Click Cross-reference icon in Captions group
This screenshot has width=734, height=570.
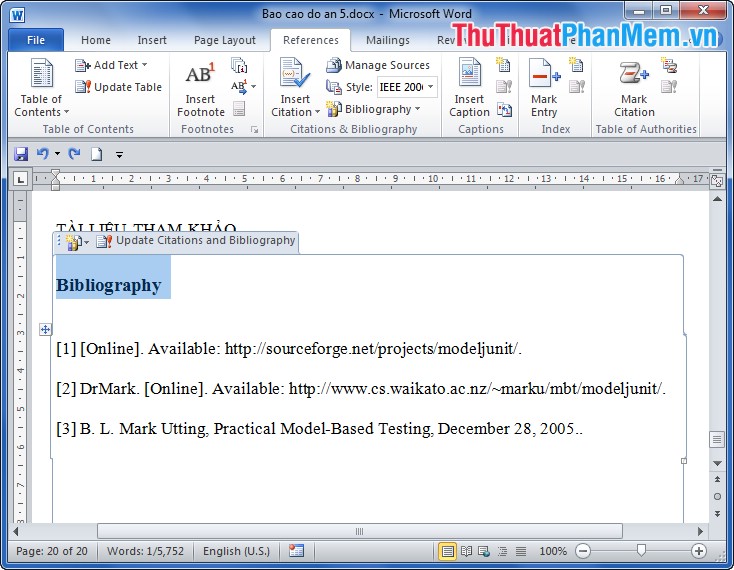tap(504, 110)
